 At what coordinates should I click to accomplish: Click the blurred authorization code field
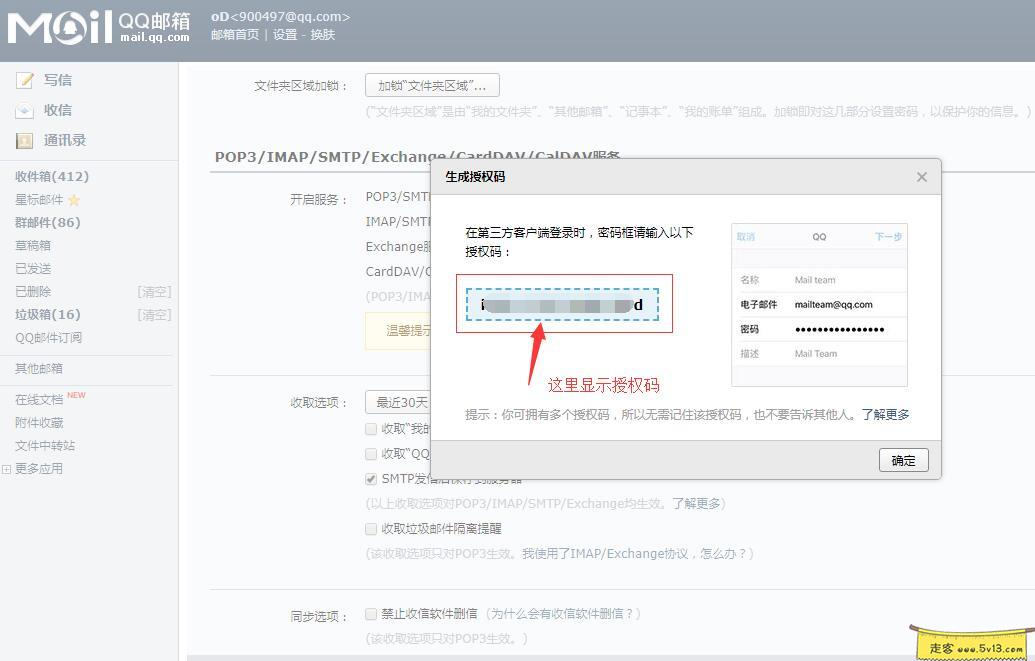(x=561, y=304)
